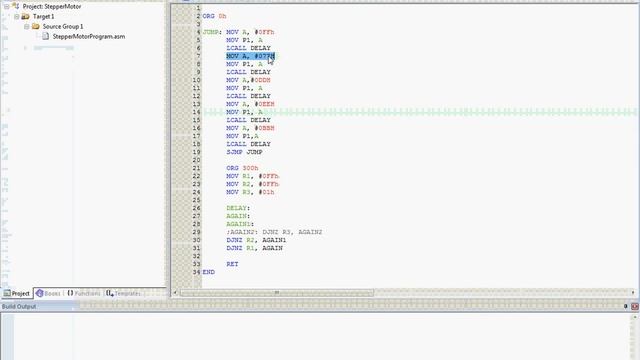Click the Source Group 1 folder icon

[x=36, y=27]
